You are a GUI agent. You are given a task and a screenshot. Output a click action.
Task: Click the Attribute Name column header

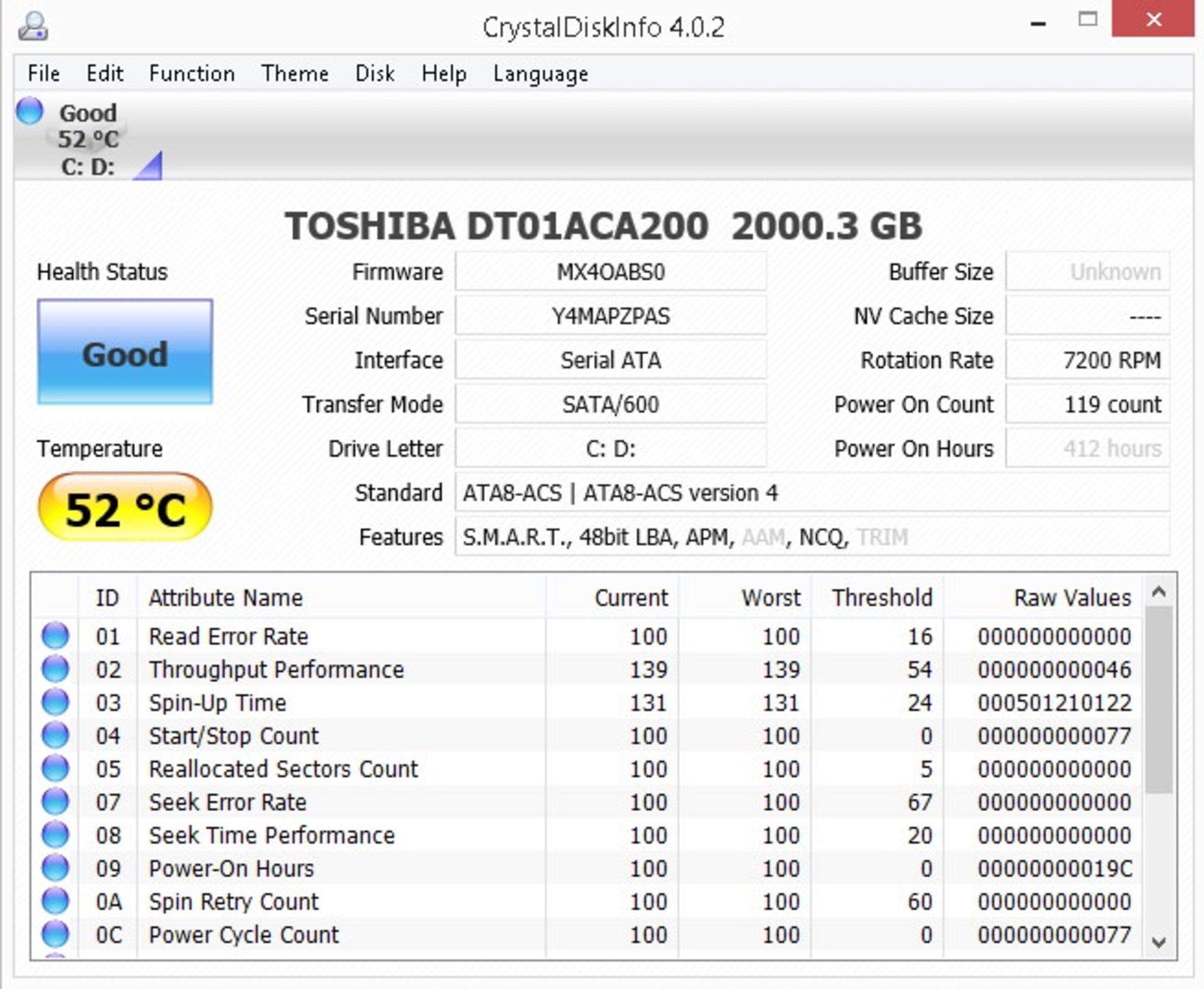[341, 597]
